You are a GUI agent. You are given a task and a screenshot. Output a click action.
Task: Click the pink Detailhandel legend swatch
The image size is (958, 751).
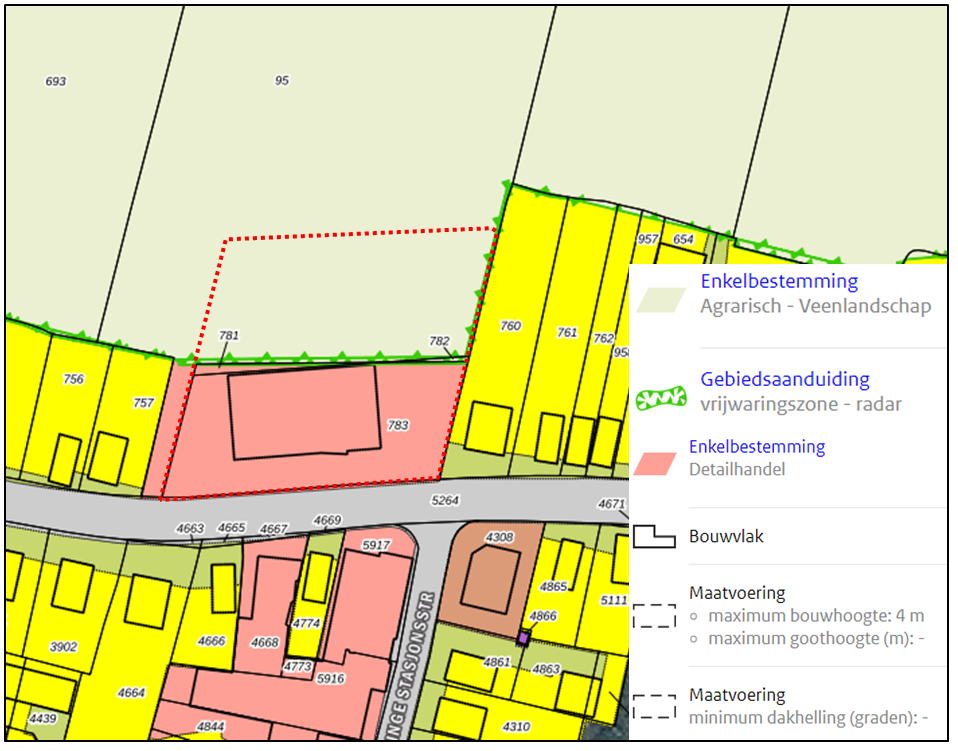[655, 464]
